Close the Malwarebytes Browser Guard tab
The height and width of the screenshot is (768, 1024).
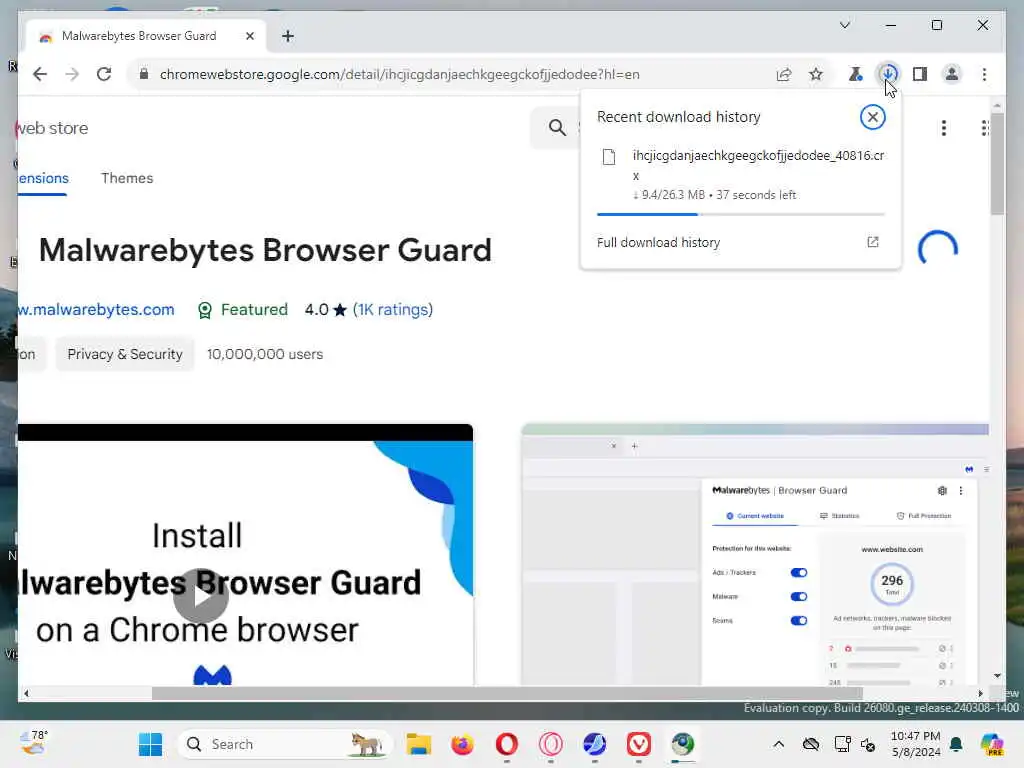[249, 36]
